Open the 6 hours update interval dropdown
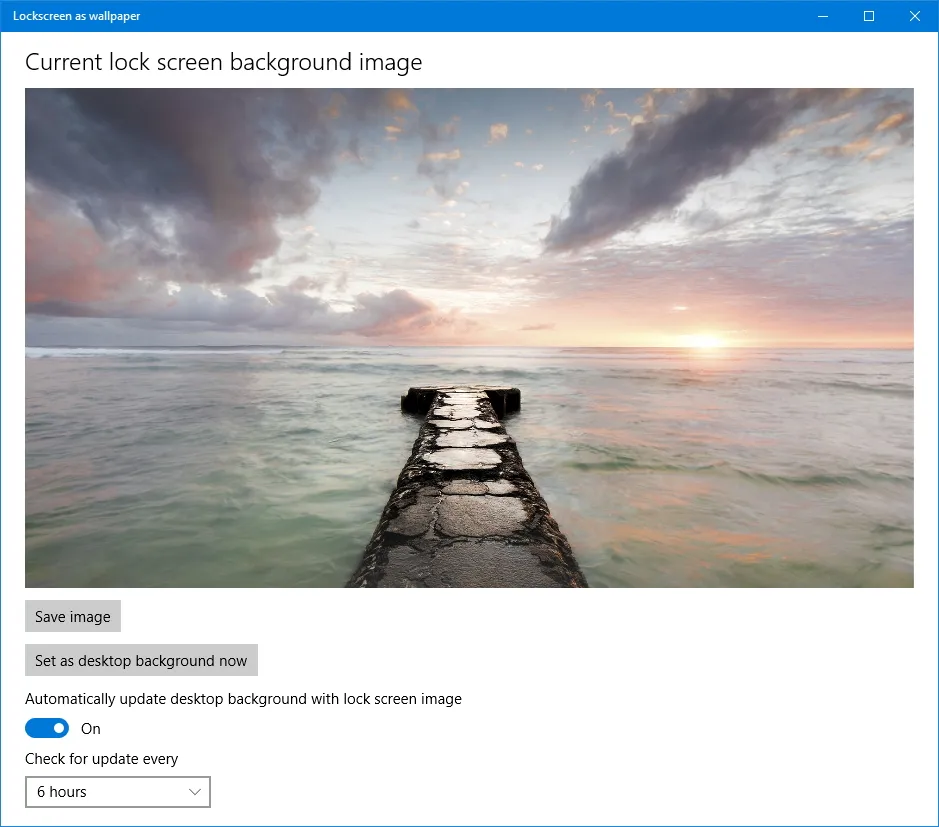This screenshot has width=939, height=827. click(x=118, y=792)
